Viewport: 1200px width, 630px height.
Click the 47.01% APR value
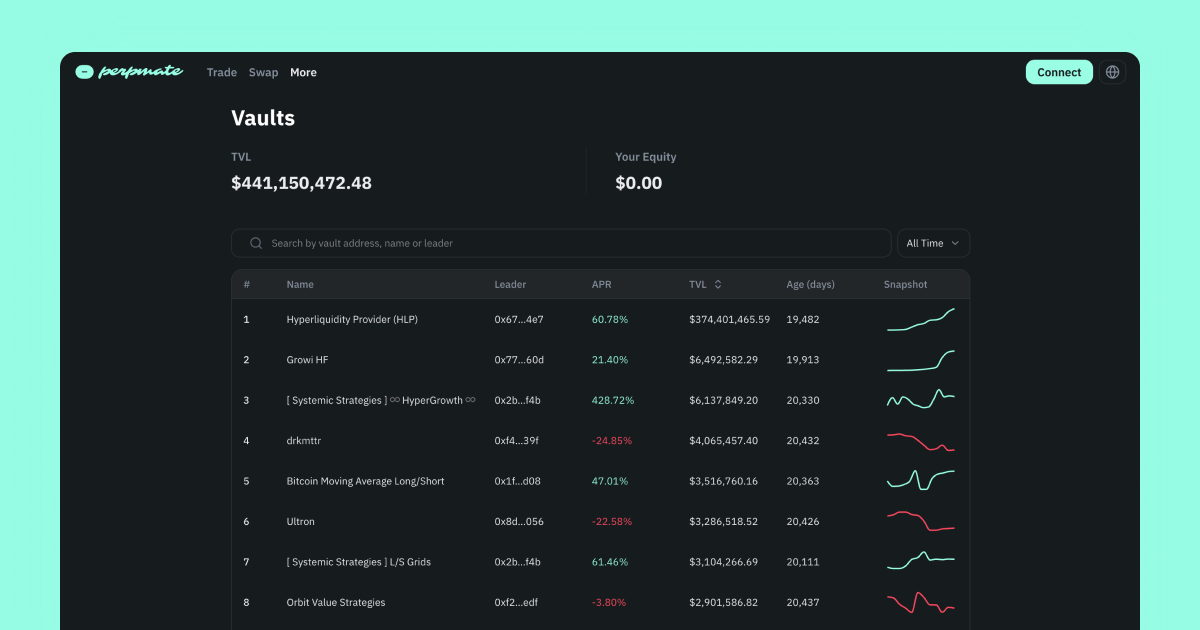pyautogui.click(x=610, y=481)
